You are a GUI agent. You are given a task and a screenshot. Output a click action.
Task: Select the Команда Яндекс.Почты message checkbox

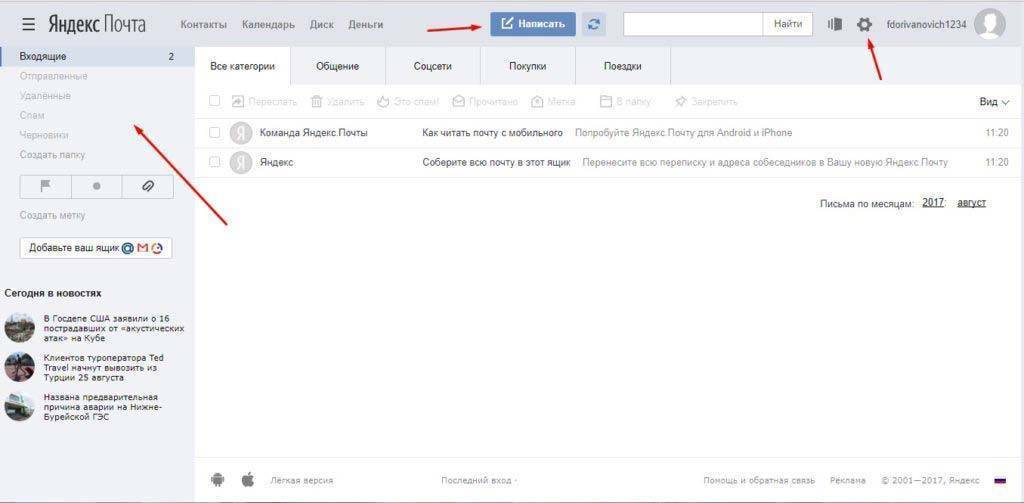[x=214, y=132]
